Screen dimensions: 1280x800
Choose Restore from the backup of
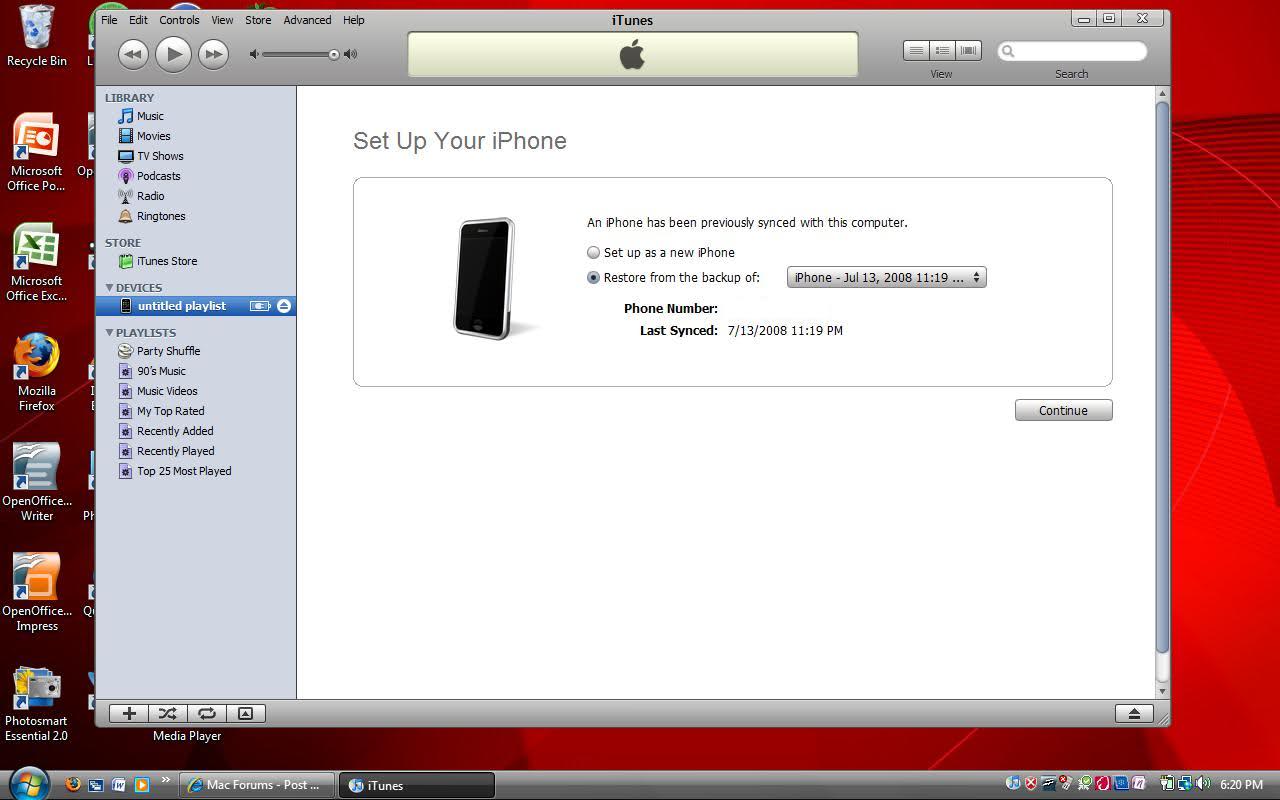[x=594, y=278]
